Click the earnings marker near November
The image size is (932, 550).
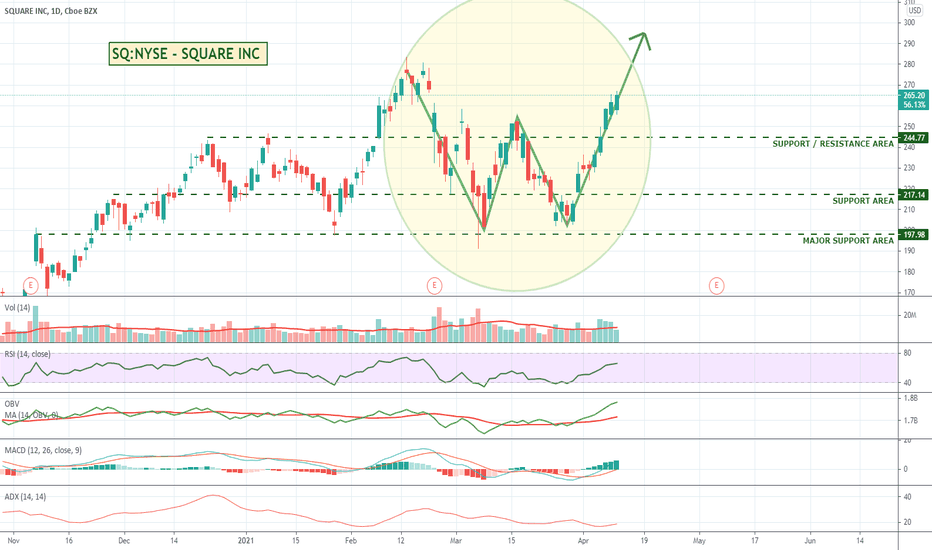coord(30,286)
